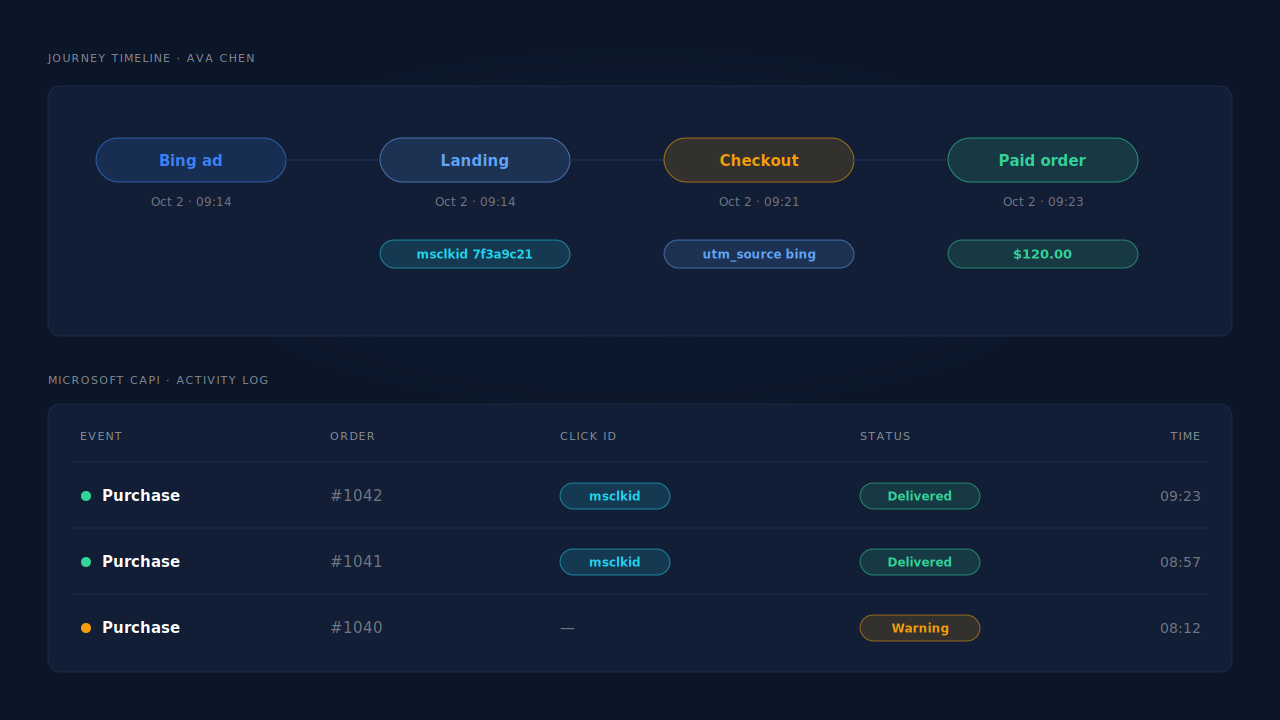Image resolution: width=1280 pixels, height=720 pixels.
Task: Select the Paid order journey step
Action: tap(1043, 160)
